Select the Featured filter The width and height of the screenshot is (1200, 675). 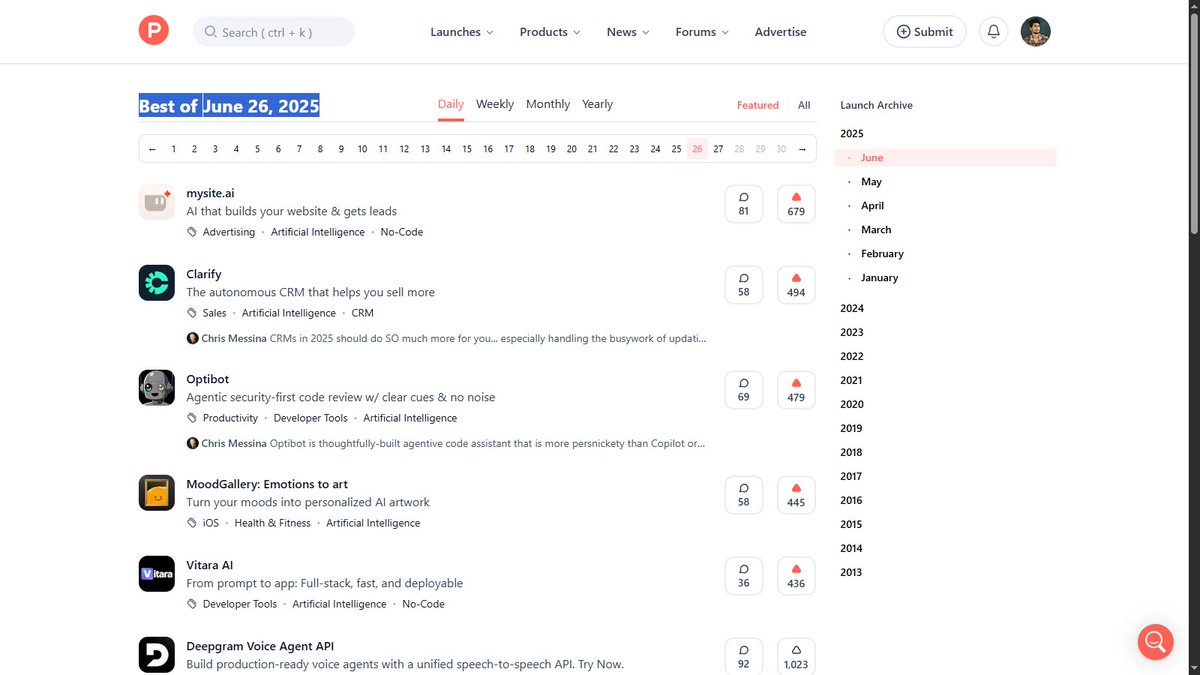[758, 105]
